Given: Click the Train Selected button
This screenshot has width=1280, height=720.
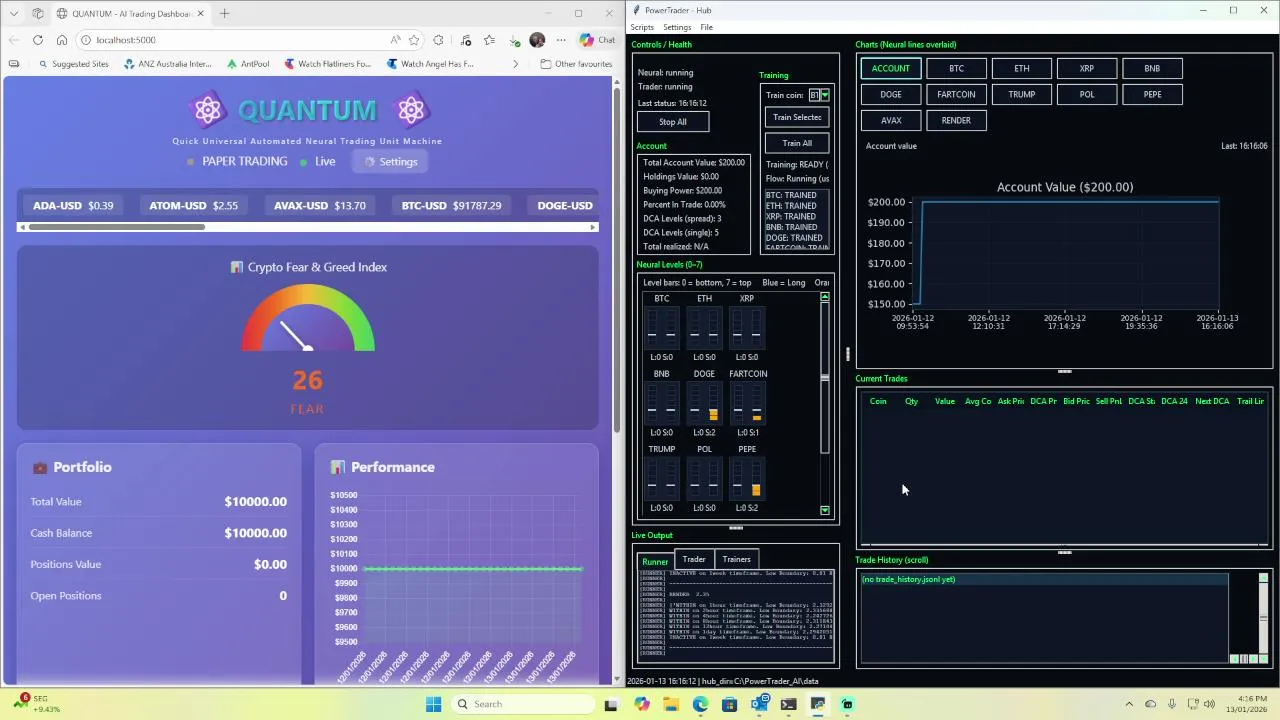Looking at the screenshot, I should (x=797, y=117).
